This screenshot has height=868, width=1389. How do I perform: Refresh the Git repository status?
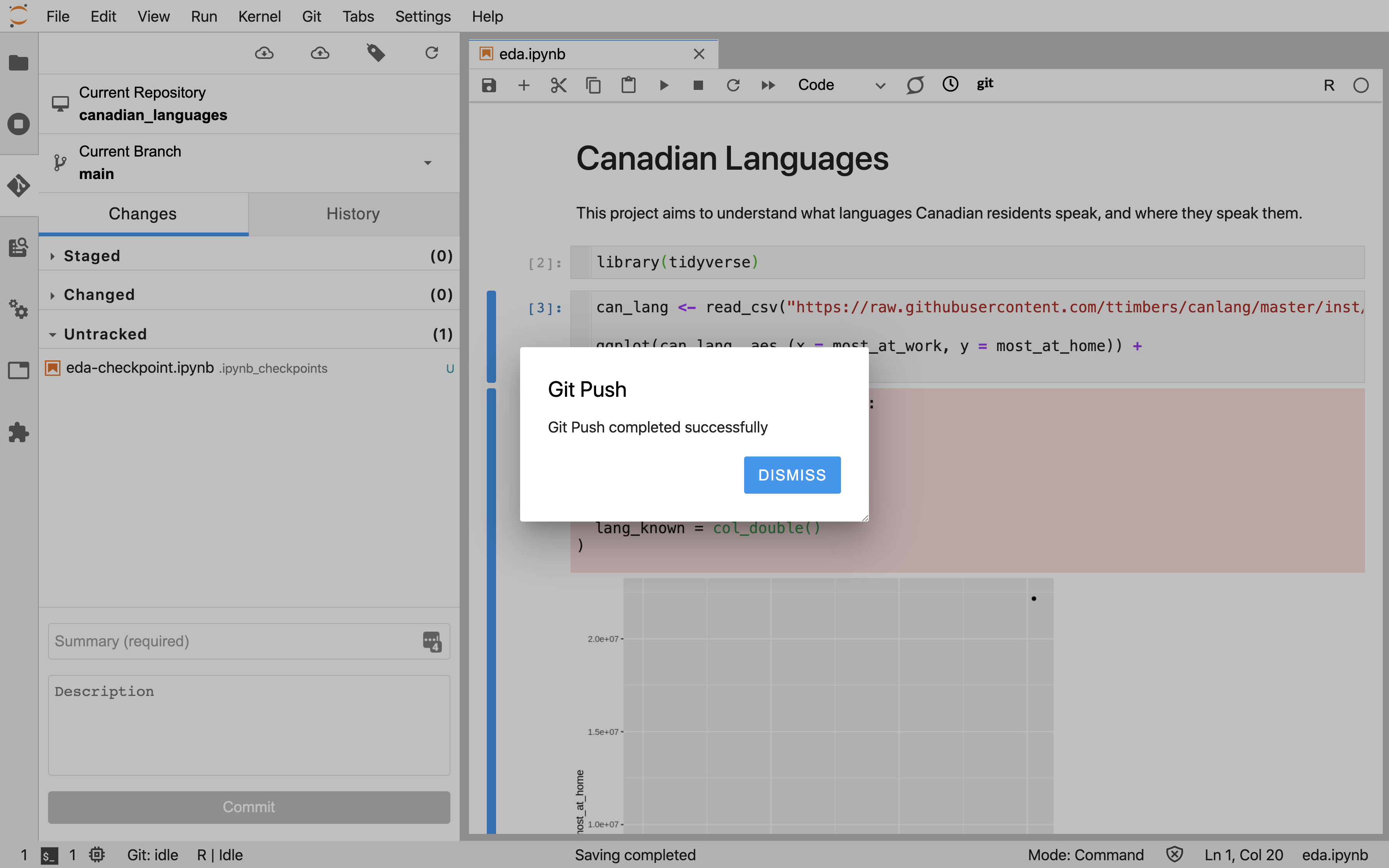coord(432,53)
